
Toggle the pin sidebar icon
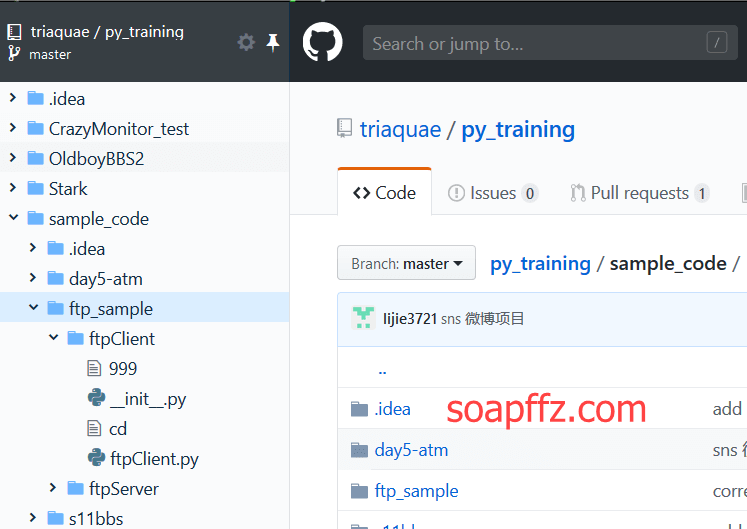273,43
